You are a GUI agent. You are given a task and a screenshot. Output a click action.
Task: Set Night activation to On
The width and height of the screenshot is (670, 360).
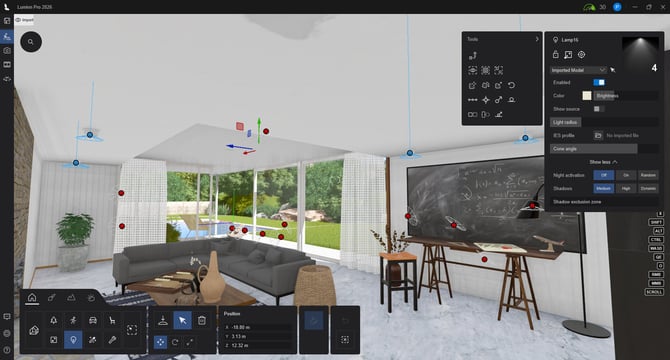pos(626,175)
